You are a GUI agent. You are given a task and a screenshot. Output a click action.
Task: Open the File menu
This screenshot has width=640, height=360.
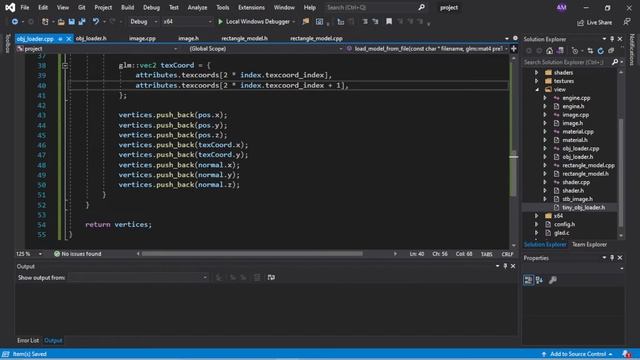(25, 7)
